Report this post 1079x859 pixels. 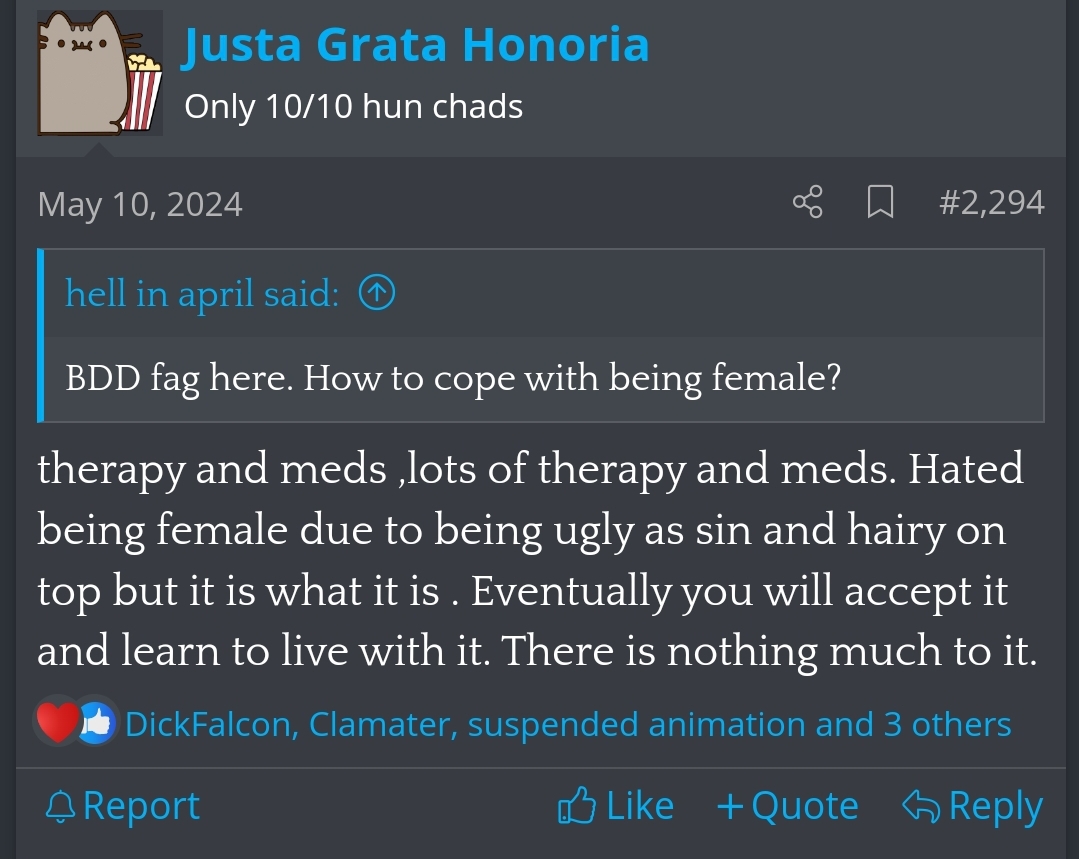(x=124, y=806)
